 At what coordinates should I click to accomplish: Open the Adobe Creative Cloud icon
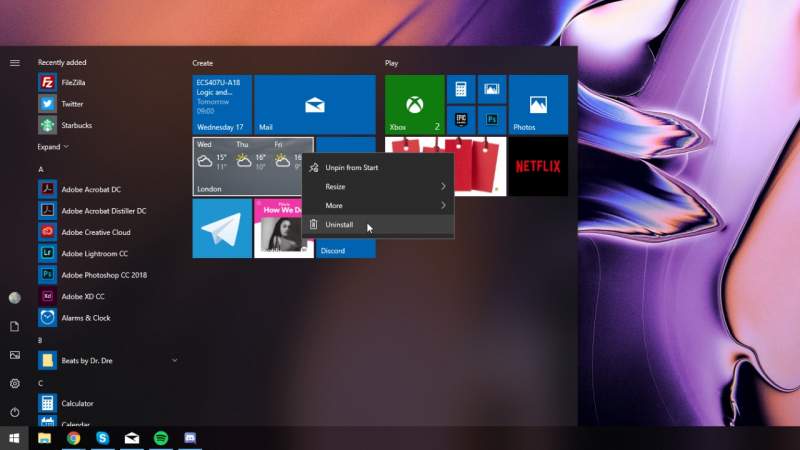pos(47,232)
